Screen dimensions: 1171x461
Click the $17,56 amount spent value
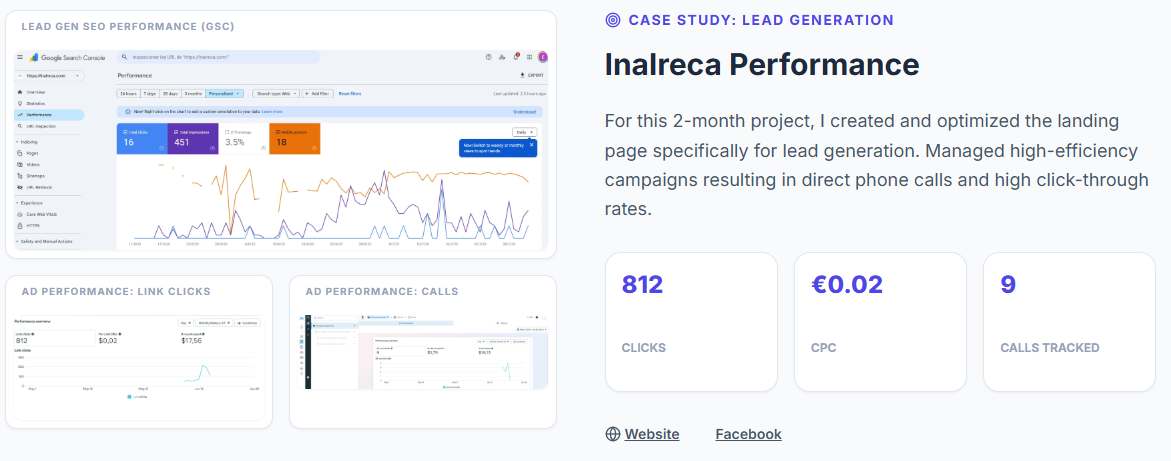click(x=192, y=340)
